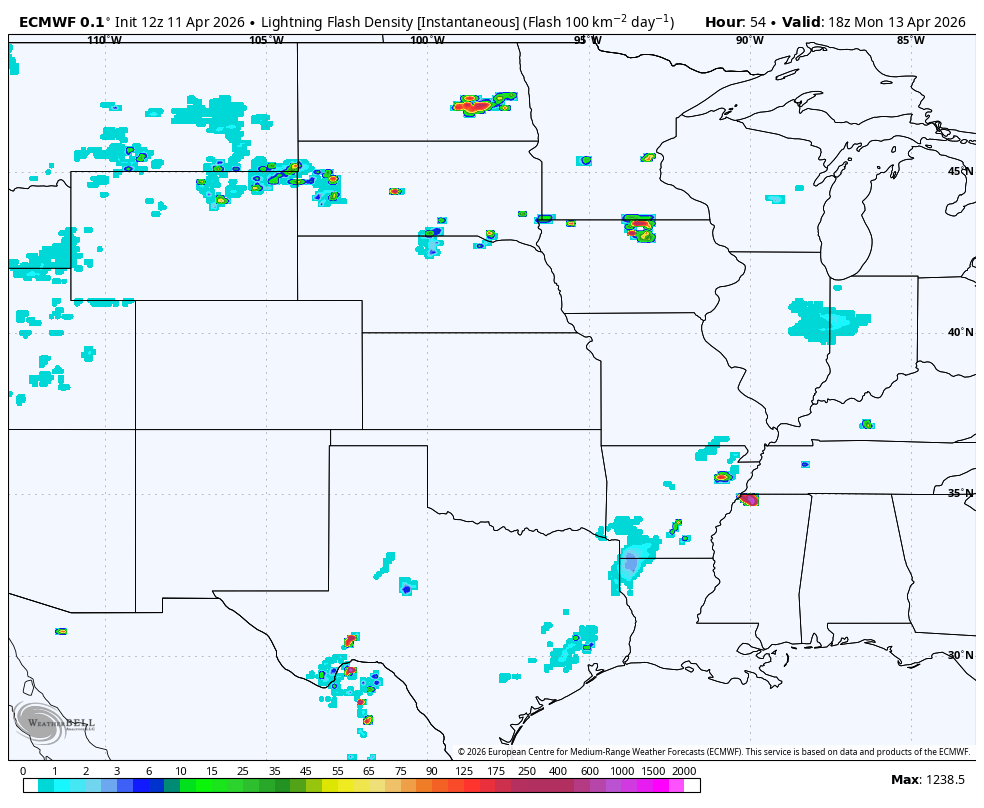Image resolution: width=984 pixels, height=808 pixels.
Task: Click the 35°N latitude label
Action: [x=961, y=493]
